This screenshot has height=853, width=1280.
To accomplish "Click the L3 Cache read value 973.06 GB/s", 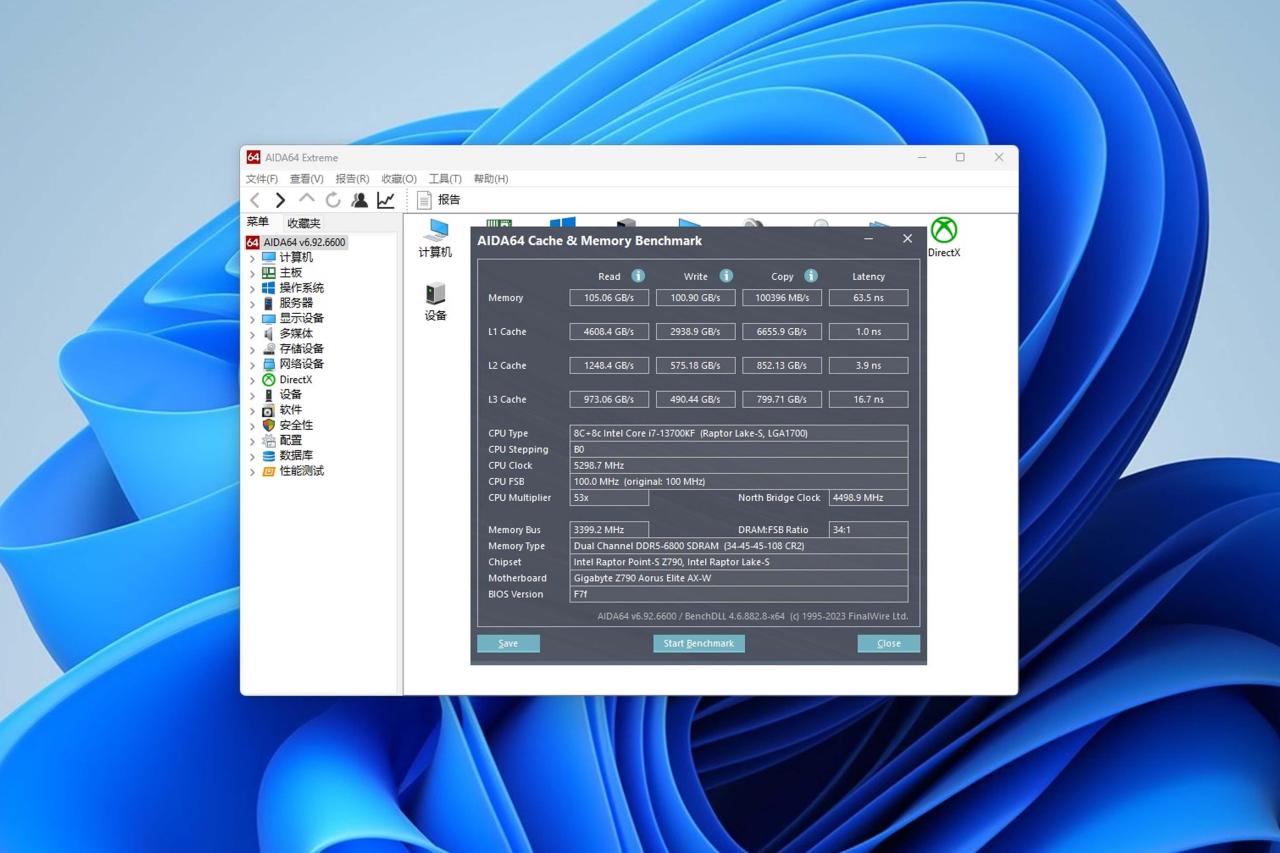I will click(x=609, y=399).
